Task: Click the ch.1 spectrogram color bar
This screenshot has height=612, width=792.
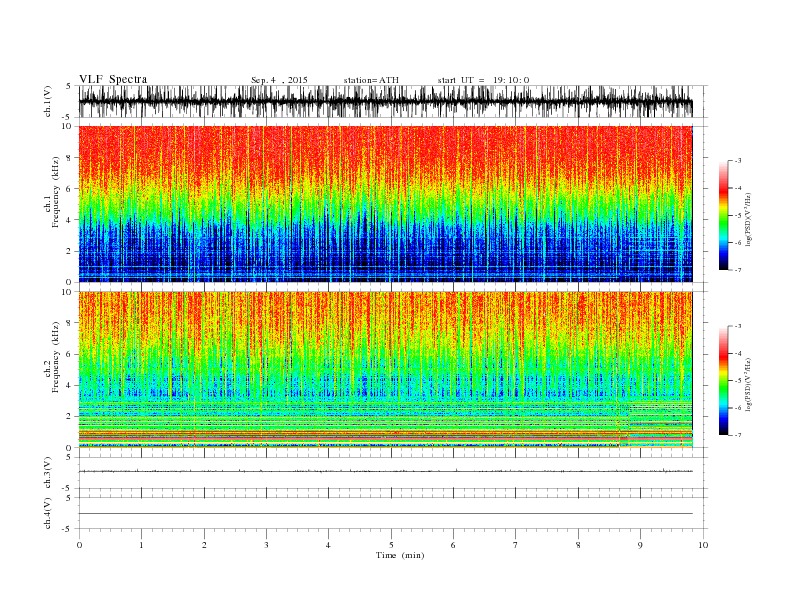Action: [x=724, y=215]
